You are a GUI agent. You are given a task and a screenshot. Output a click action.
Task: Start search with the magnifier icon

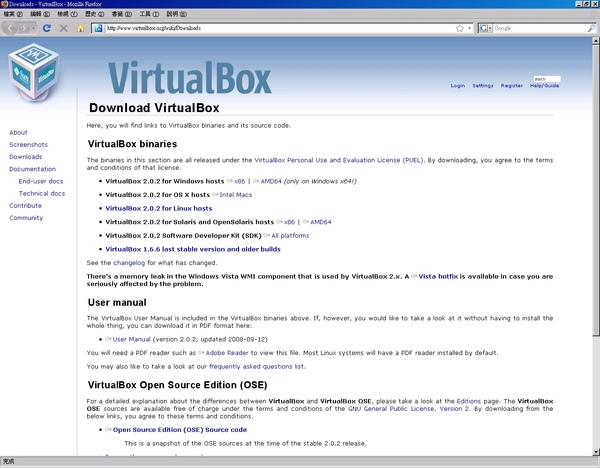click(x=591, y=28)
